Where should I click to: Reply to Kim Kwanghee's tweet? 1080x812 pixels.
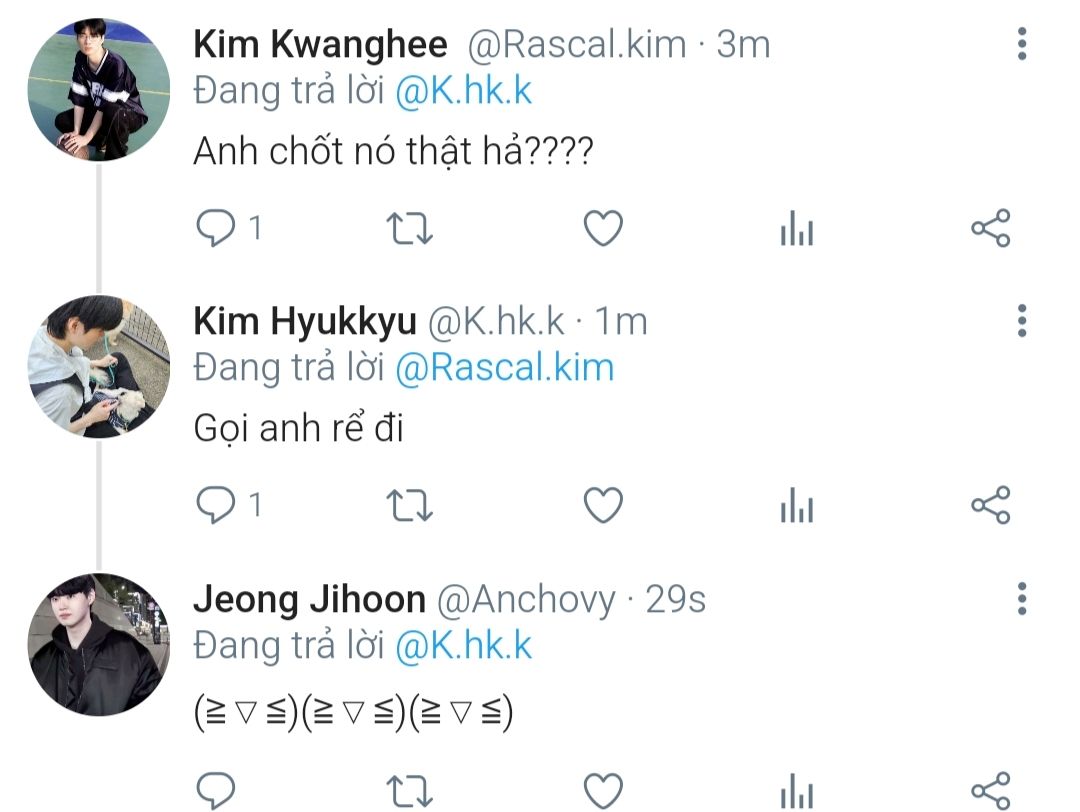pos(214,229)
